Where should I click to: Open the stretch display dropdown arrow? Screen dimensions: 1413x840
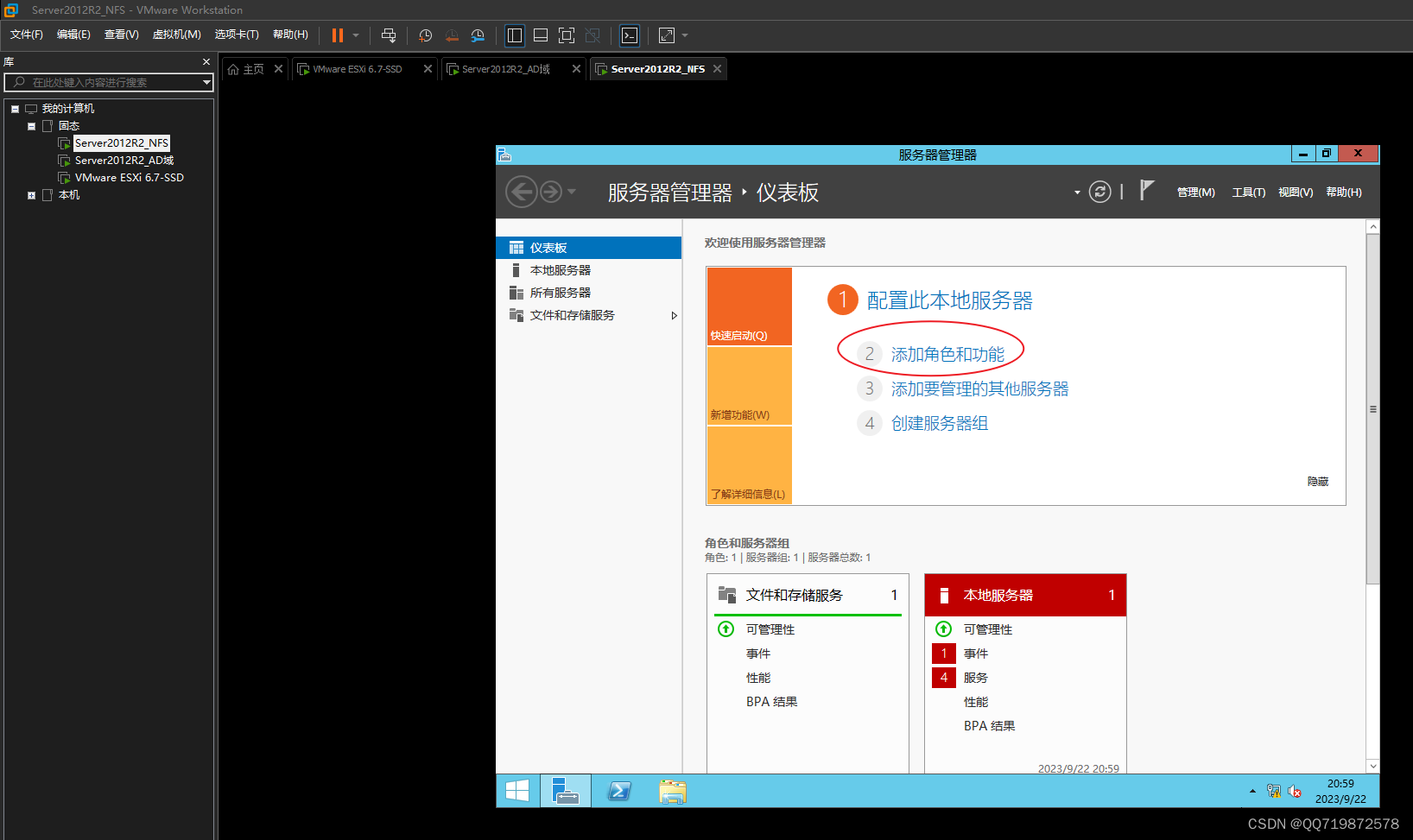pos(685,35)
